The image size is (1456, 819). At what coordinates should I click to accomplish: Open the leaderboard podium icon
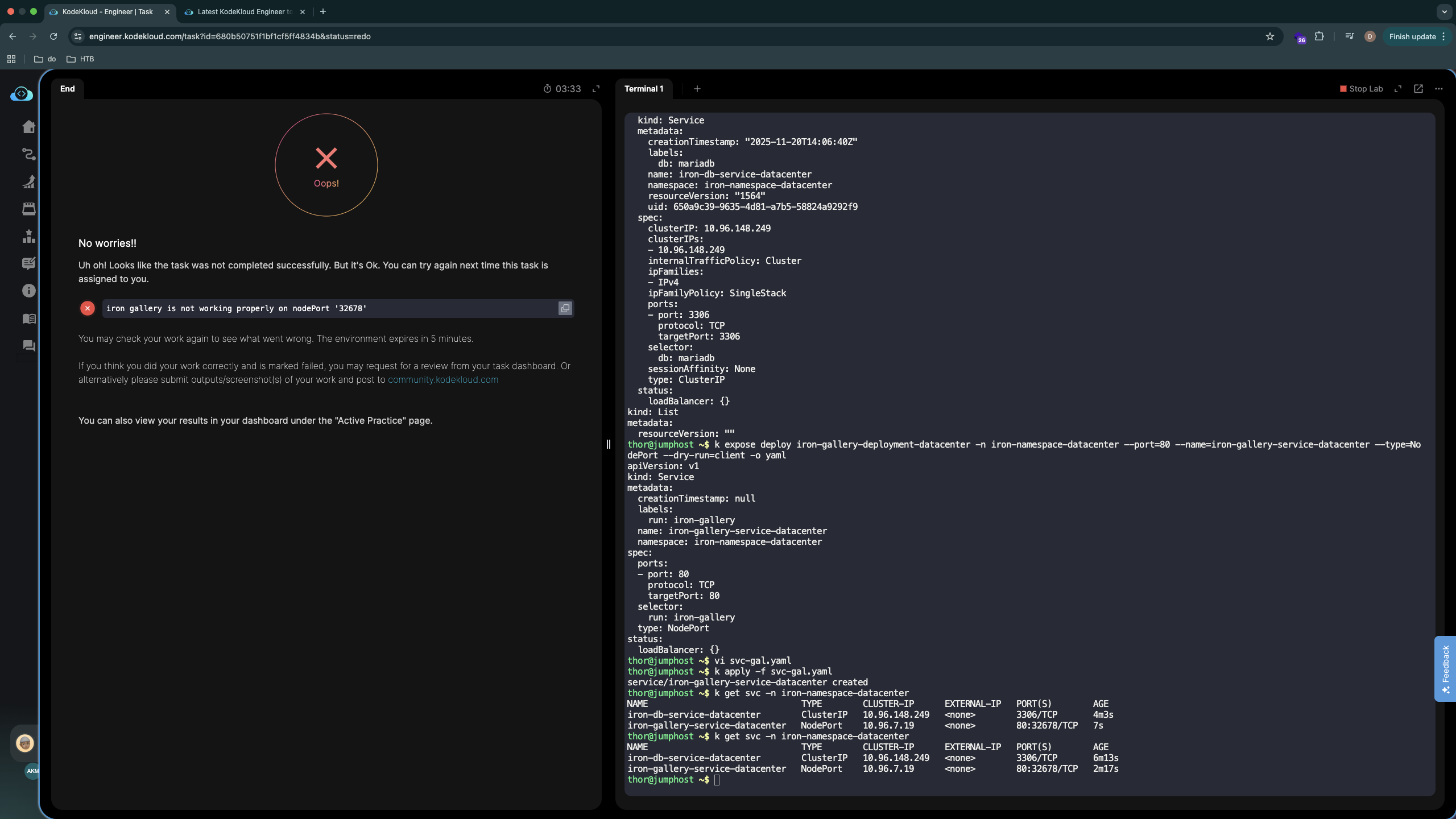click(x=28, y=236)
